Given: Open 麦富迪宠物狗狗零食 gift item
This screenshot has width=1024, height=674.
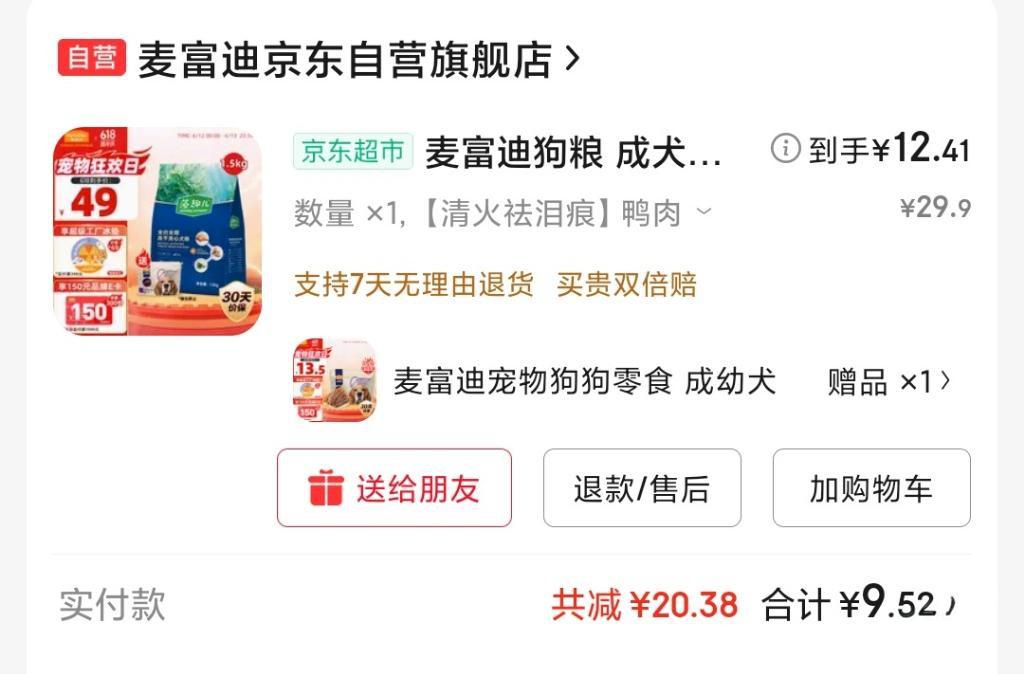Looking at the screenshot, I should 584,381.
